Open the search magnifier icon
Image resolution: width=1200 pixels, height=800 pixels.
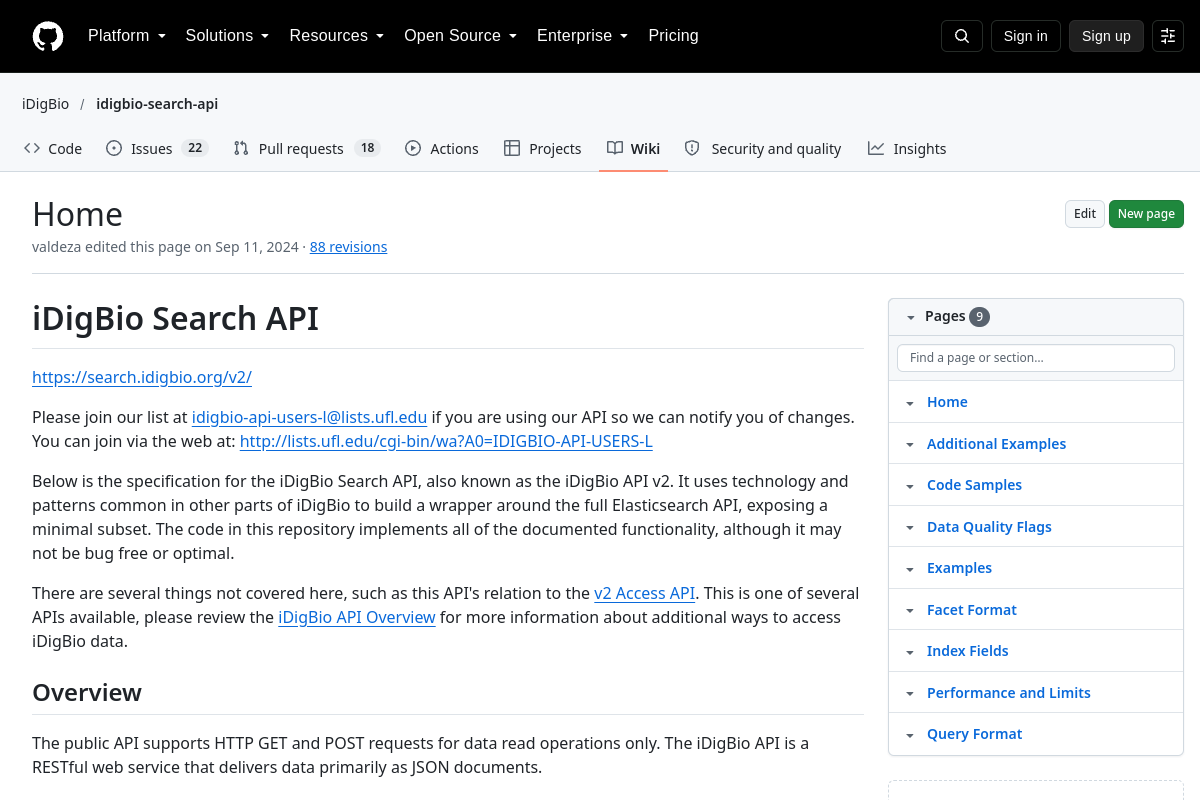coord(962,36)
